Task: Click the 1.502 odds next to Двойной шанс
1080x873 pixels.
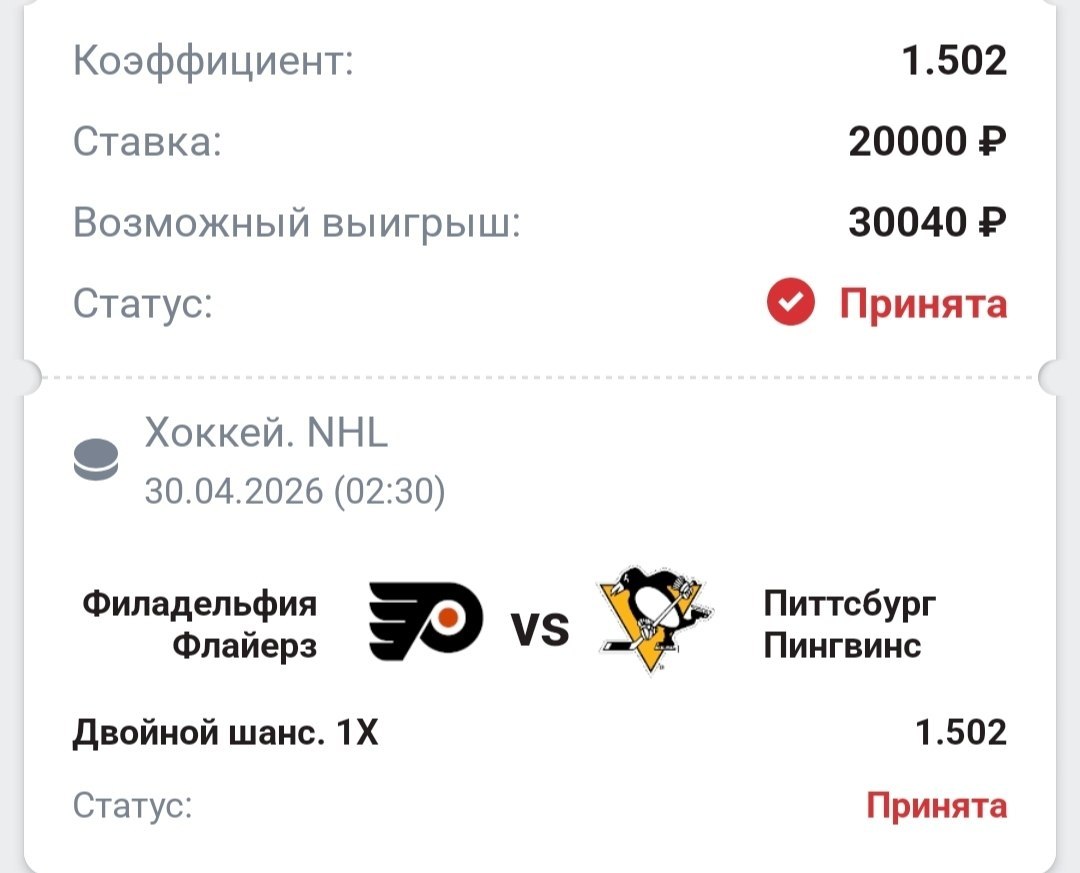Action: [x=961, y=733]
